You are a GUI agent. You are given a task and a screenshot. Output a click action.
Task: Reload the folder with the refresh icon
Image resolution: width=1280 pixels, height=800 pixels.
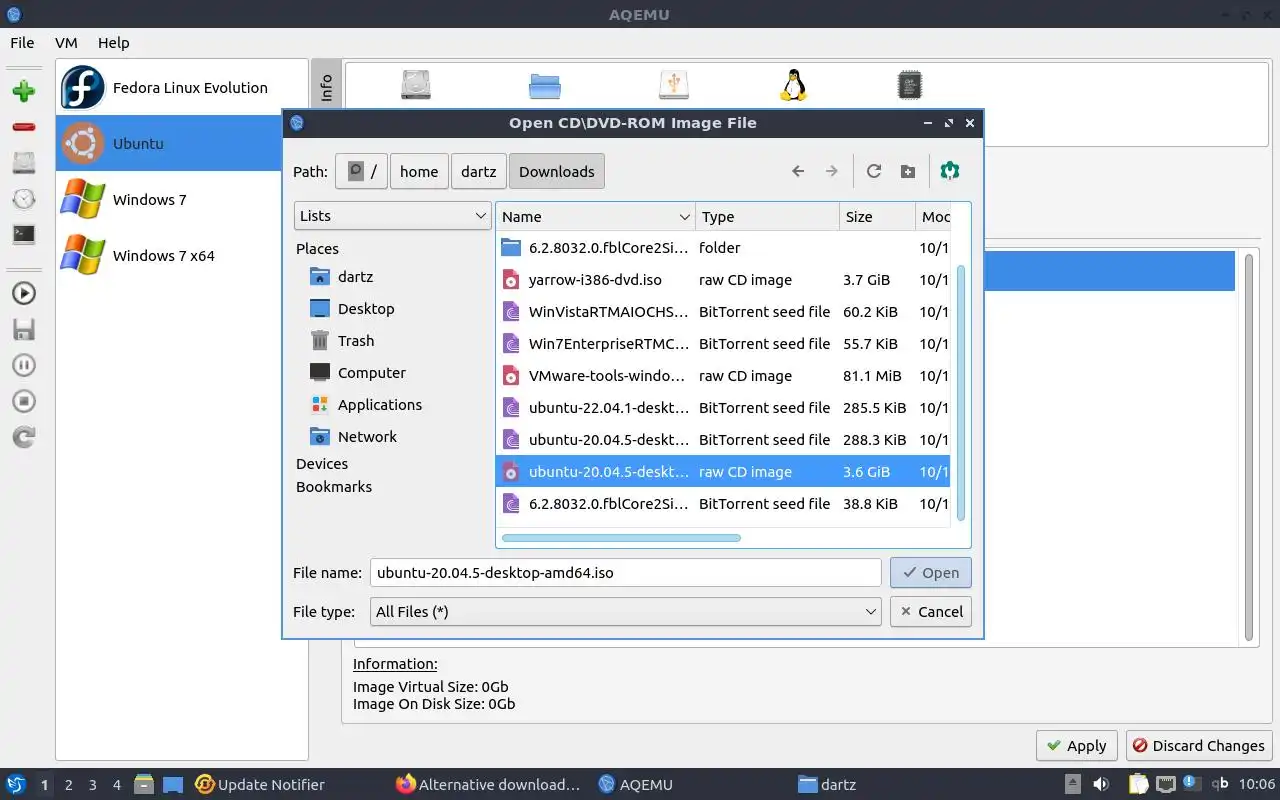874,171
